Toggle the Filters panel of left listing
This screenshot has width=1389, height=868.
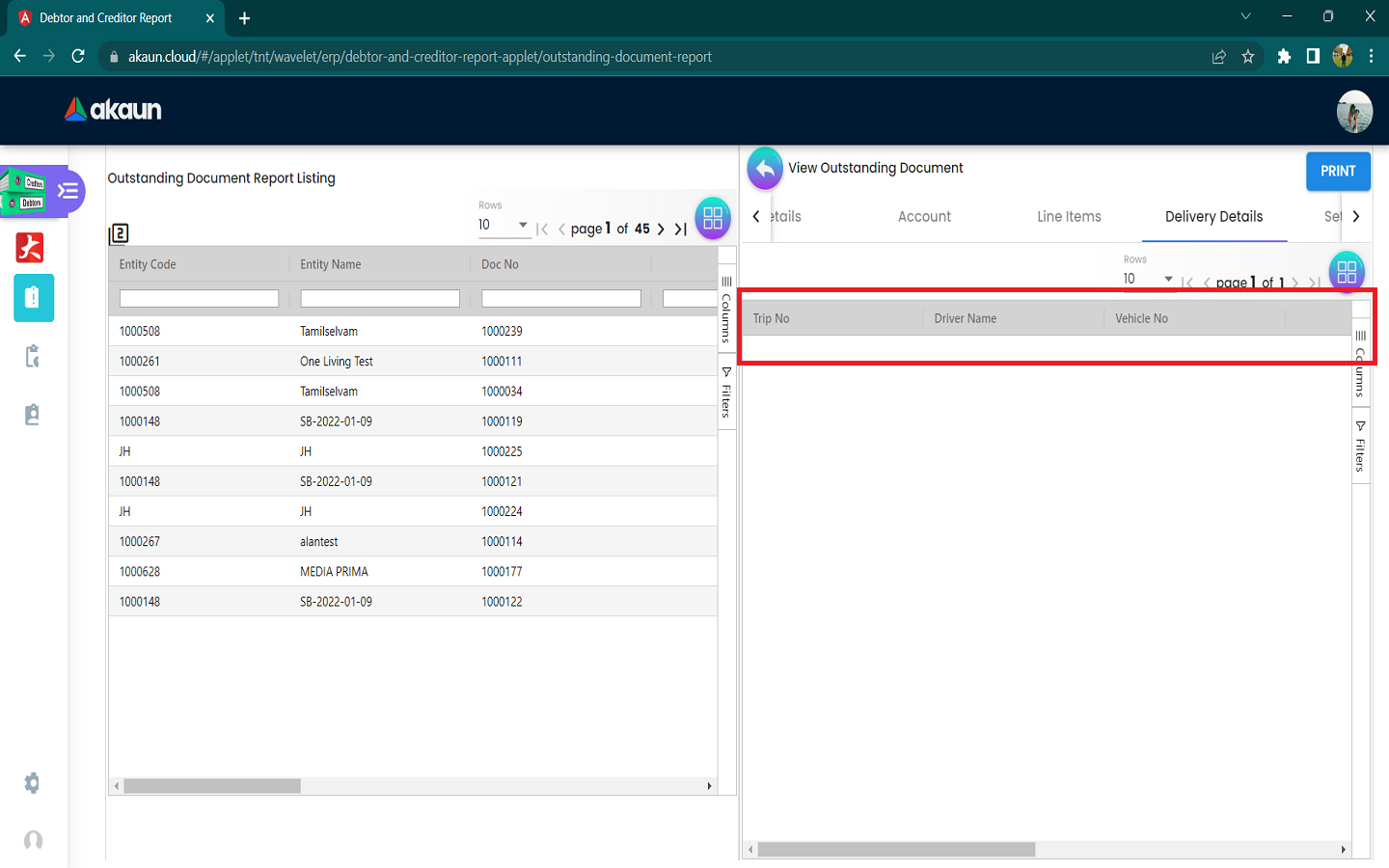coord(726,393)
